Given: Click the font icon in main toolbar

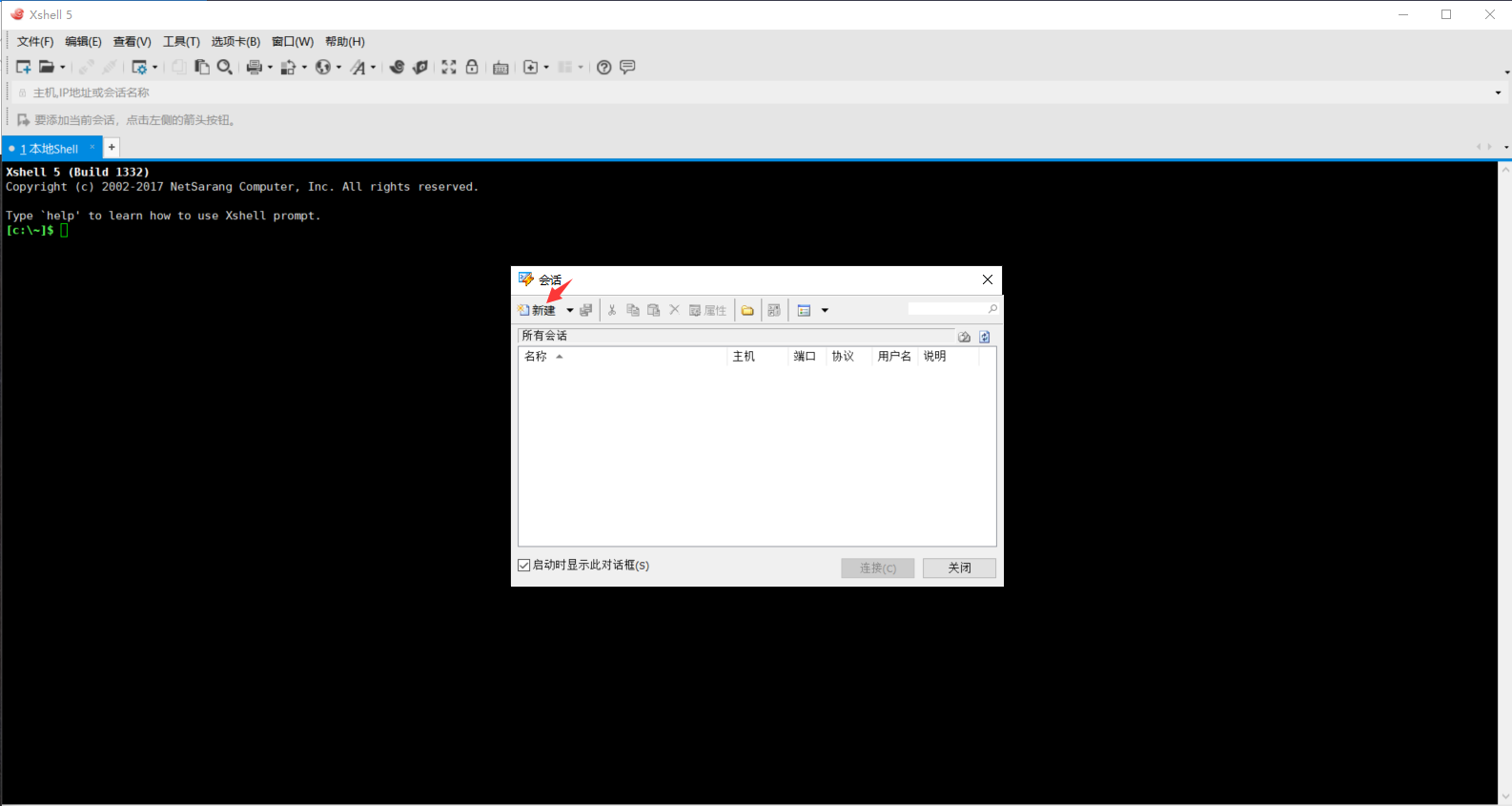Looking at the screenshot, I should pyautogui.click(x=358, y=67).
